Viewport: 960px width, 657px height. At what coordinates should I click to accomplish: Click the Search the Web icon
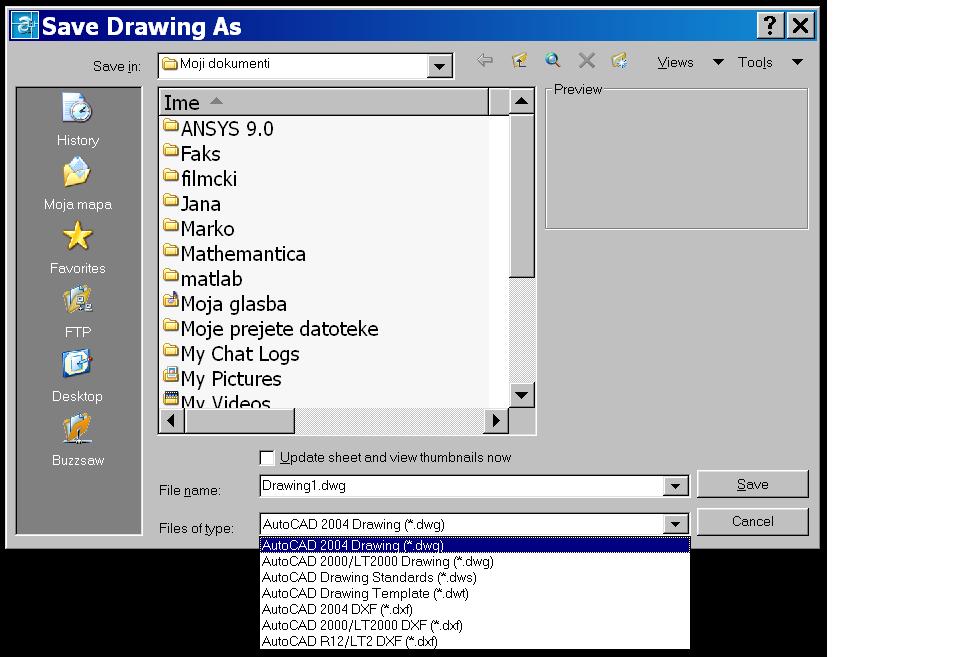[553, 60]
